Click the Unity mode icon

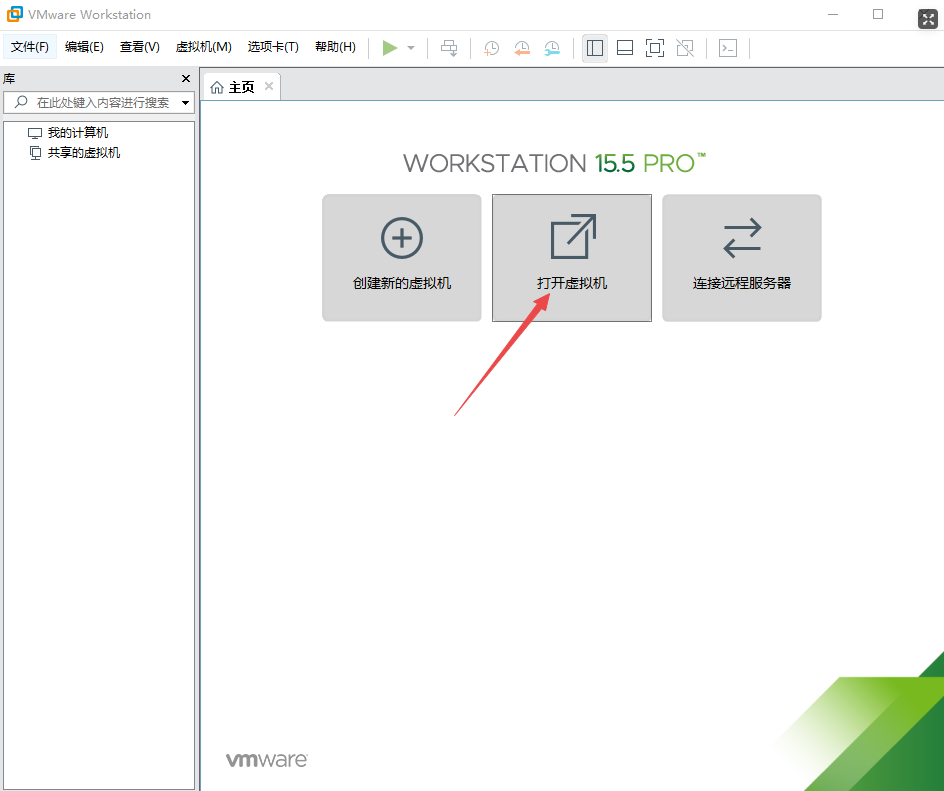[685, 48]
